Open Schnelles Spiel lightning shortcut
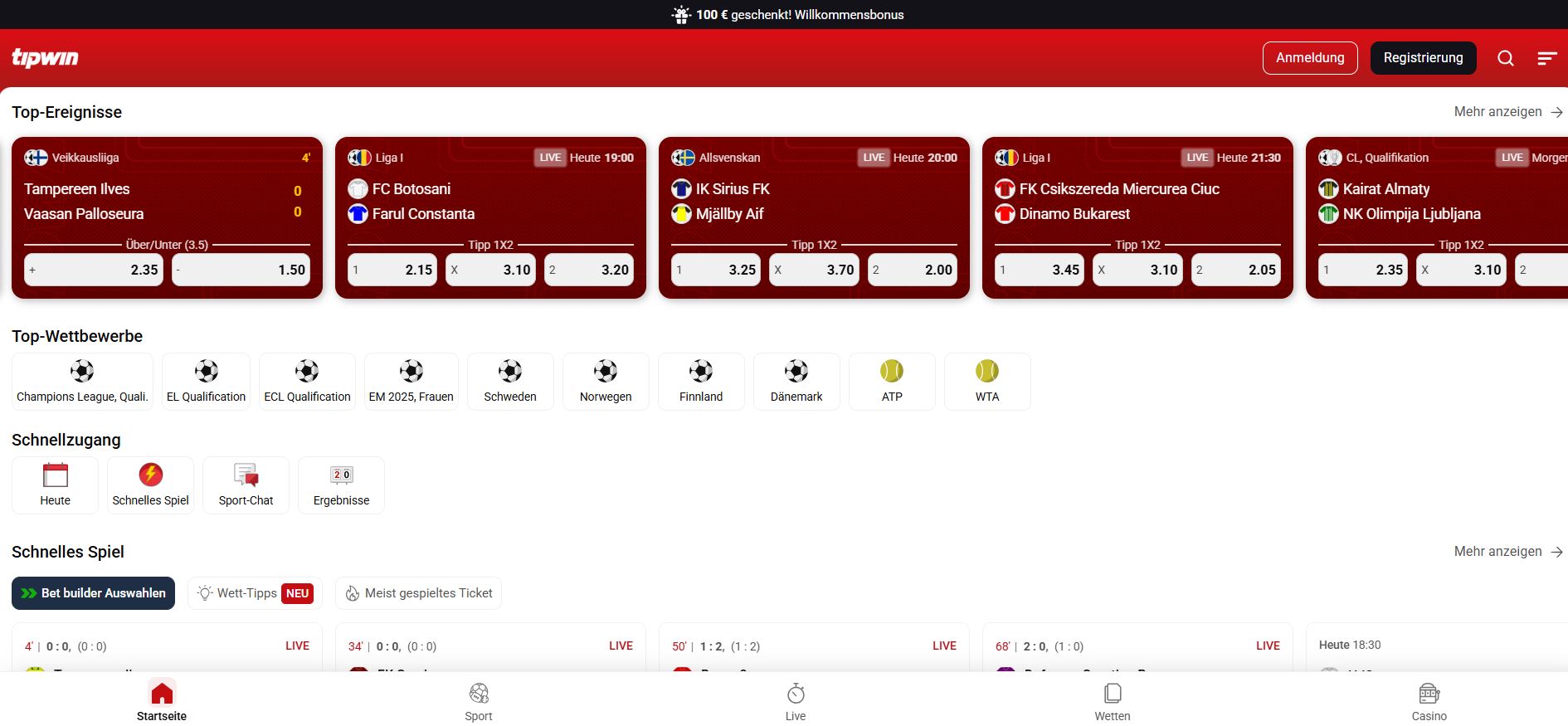Screen dimensions: 1568x726 pyautogui.click(x=150, y=485)
